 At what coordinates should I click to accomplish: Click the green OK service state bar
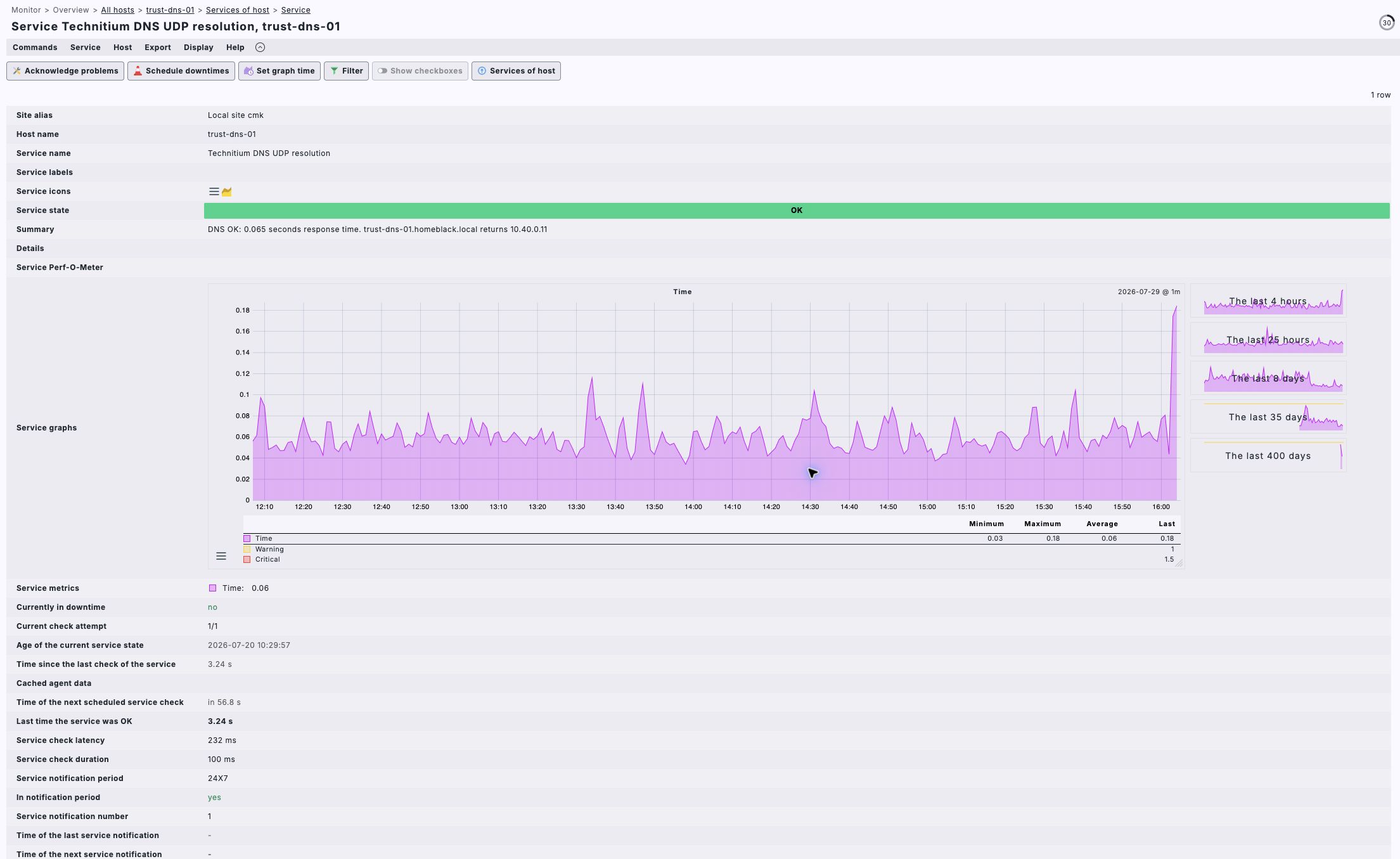[797, 210]
